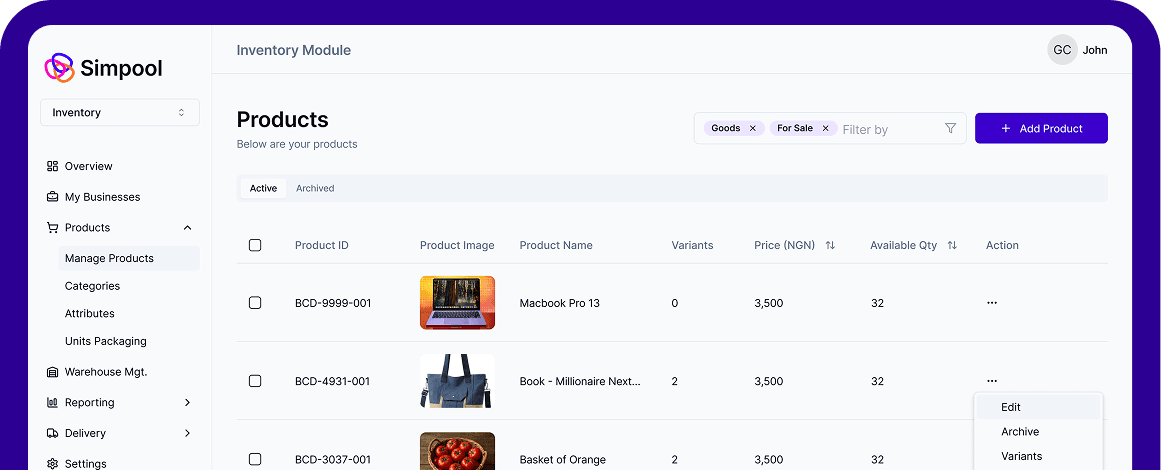Open the Overview grid icon
1161x470 pixels.
[x=52, y=166]
